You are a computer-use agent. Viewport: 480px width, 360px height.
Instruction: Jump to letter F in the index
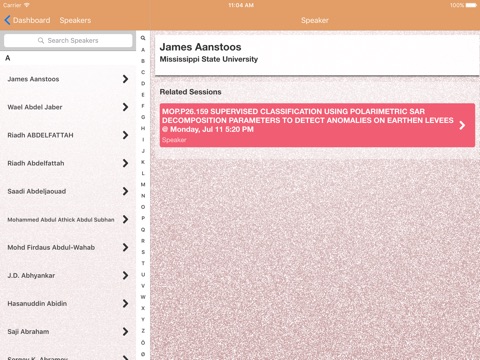tap(143, 106)
